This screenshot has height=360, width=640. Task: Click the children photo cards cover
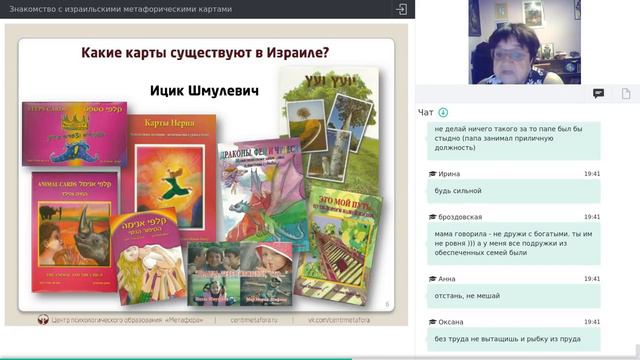point(240,274)
